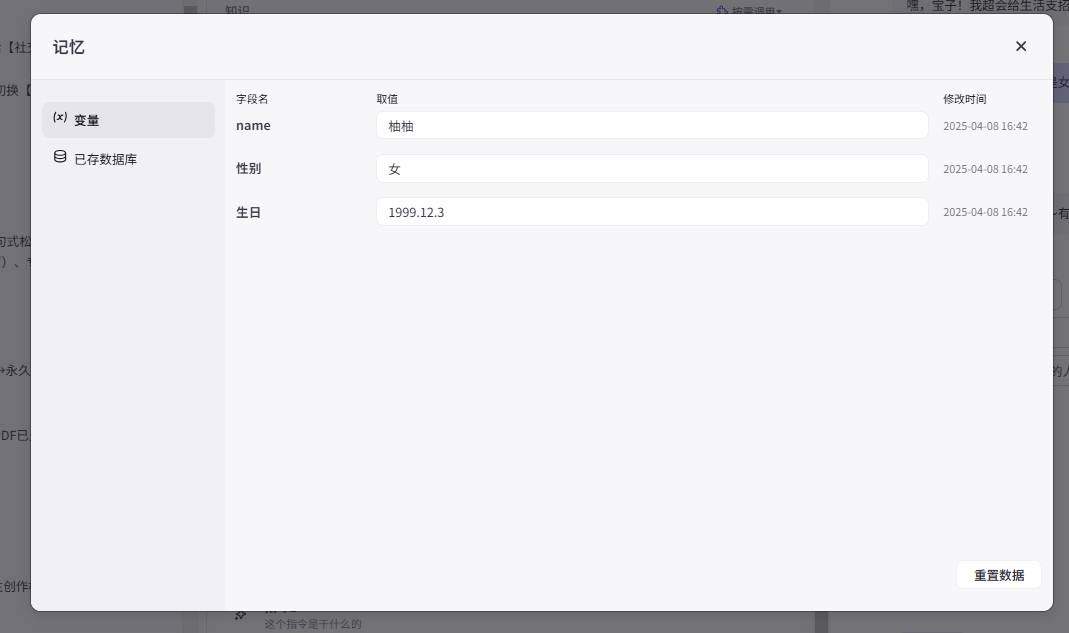Click the modified timestamp in the 性别 row
This screenshot has width=1069, height=633.
point(985,170)
